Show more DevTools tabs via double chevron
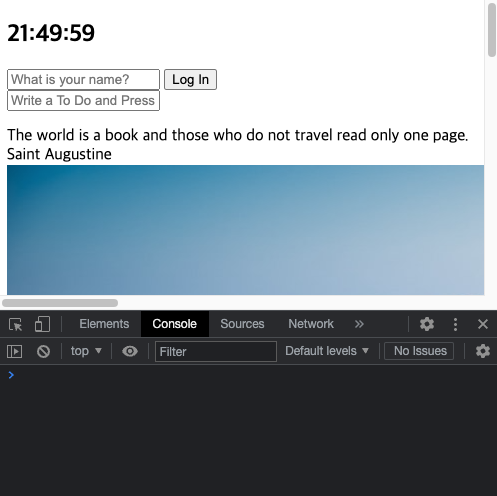Screen dimensions: 497x496 [359, 324]
